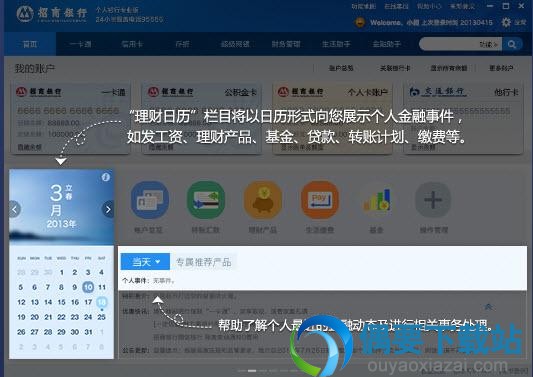Click the user avatar beside Welcome
Screen dimensions: 533x377
(x=360, y=23)
